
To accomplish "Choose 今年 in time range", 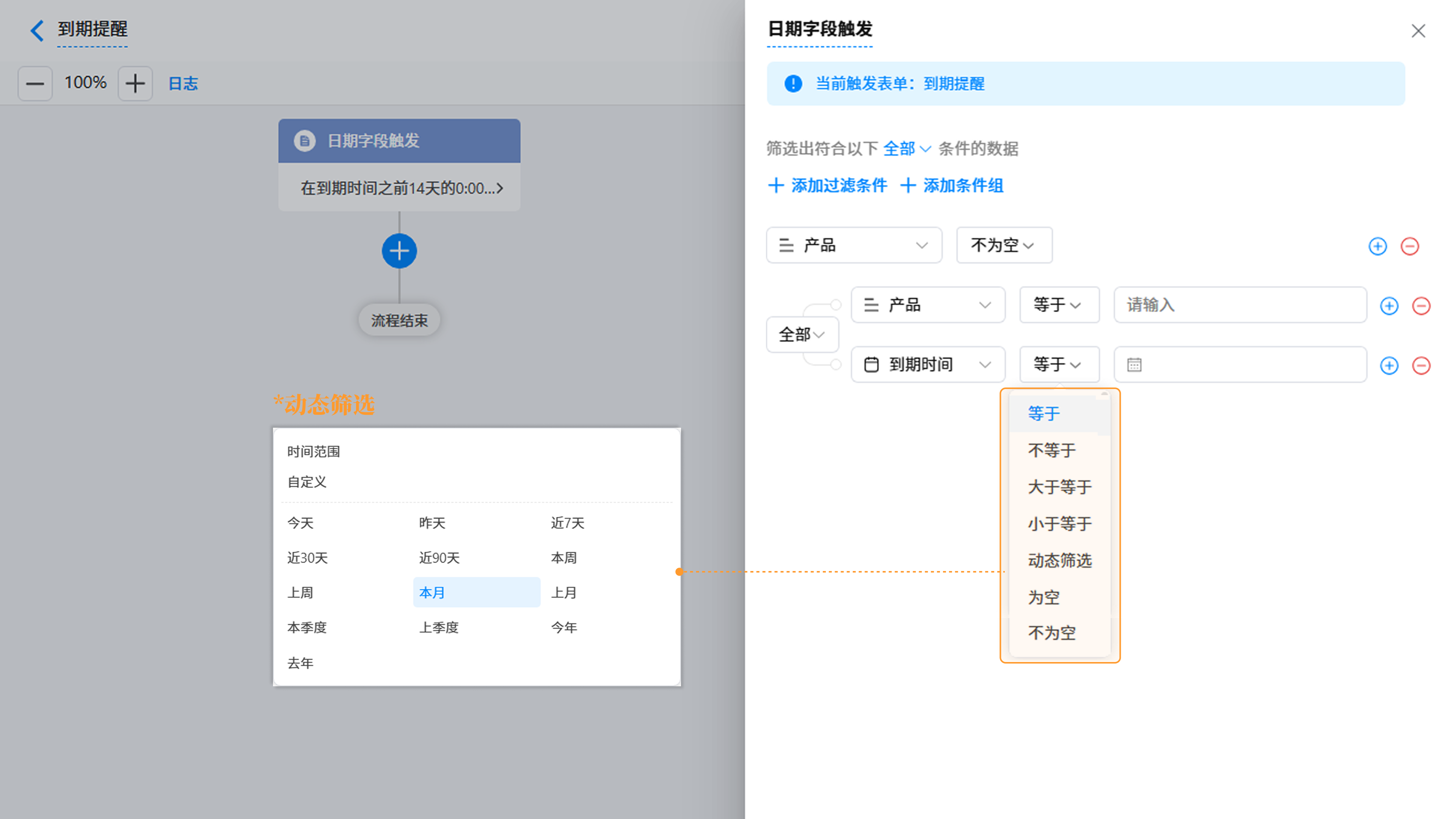I will [564, 628].
